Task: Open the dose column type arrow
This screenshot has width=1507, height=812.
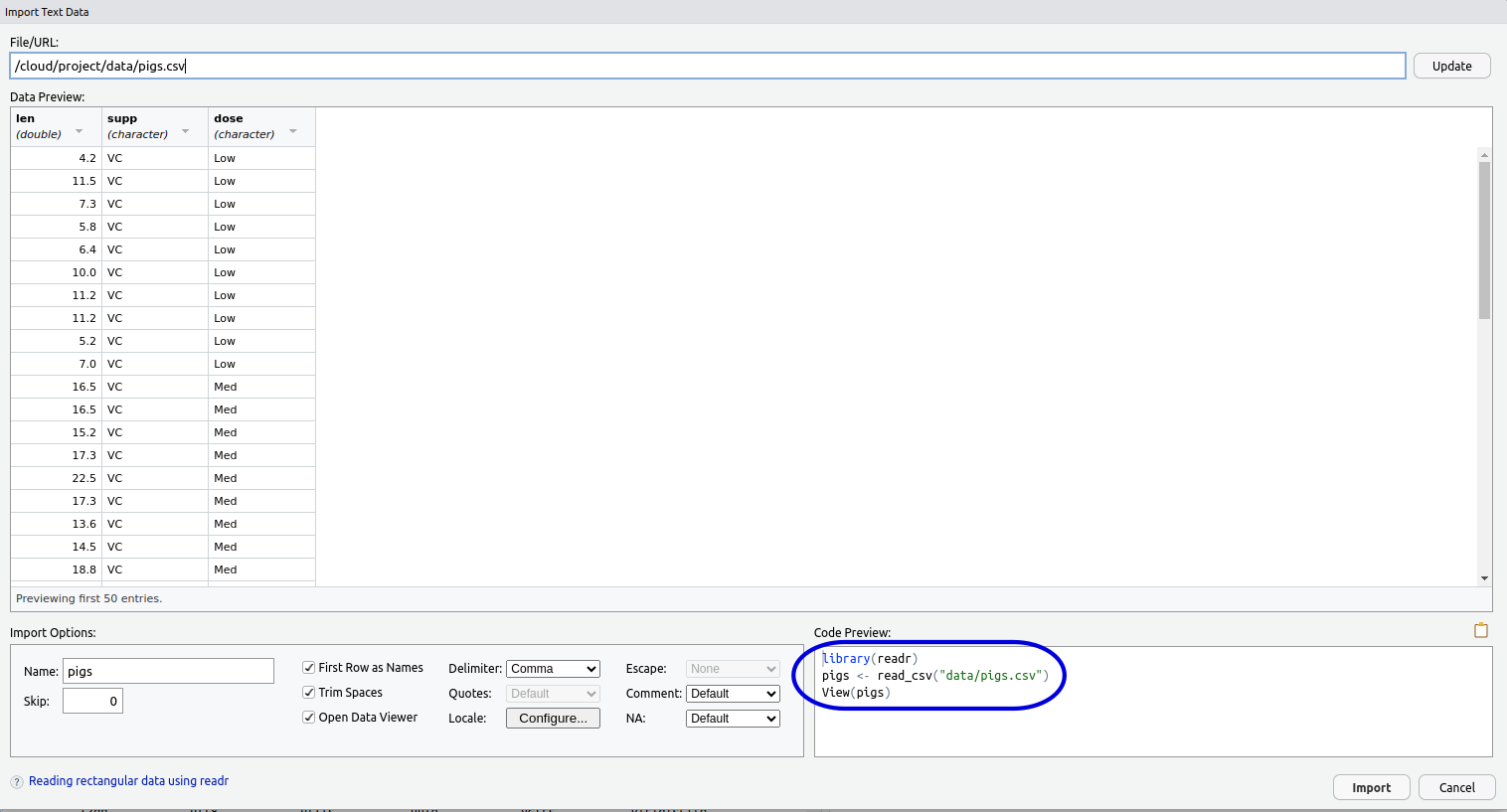Action: point(293,131)
